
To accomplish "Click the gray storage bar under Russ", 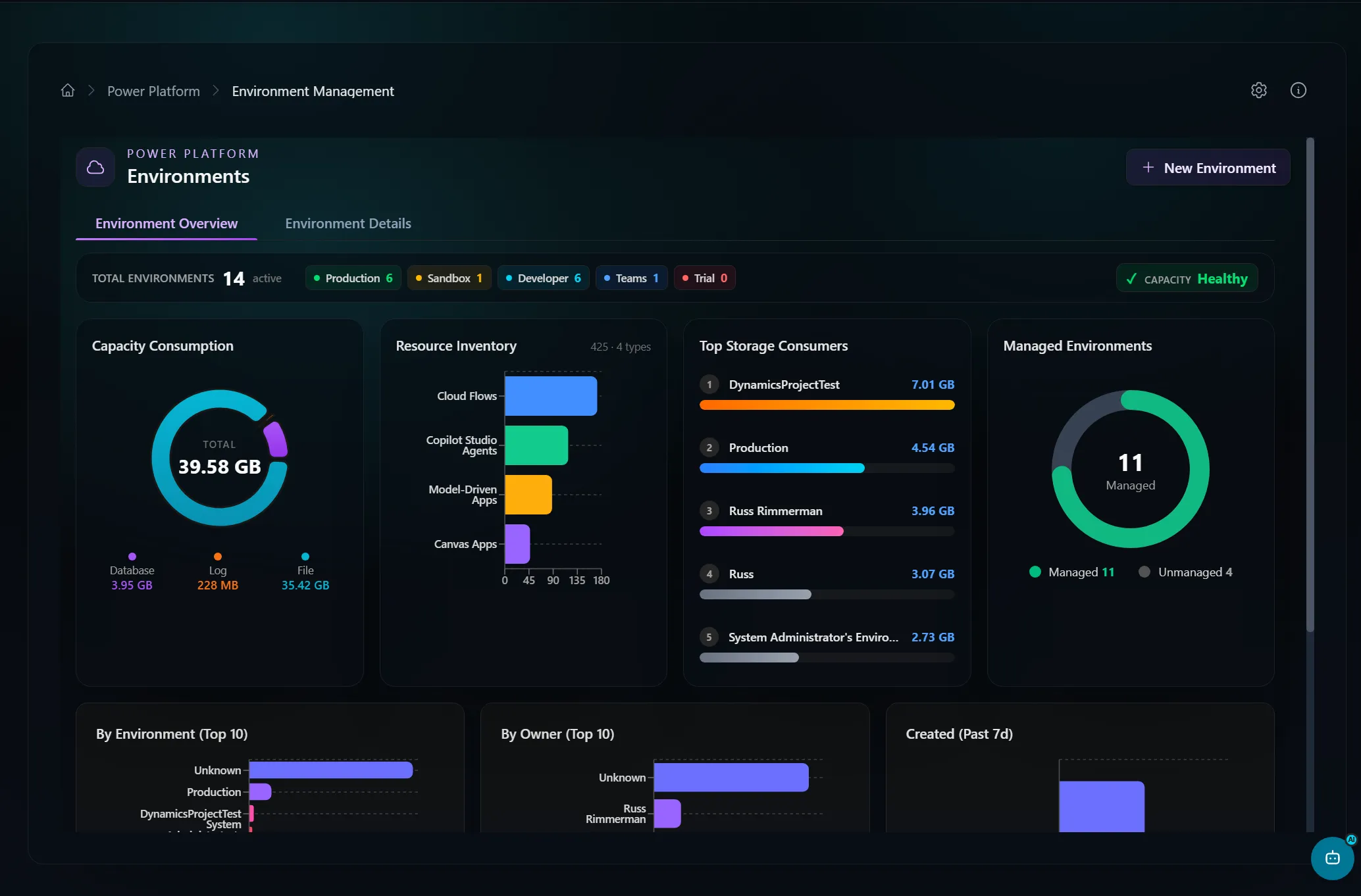I will click(756, 595).
